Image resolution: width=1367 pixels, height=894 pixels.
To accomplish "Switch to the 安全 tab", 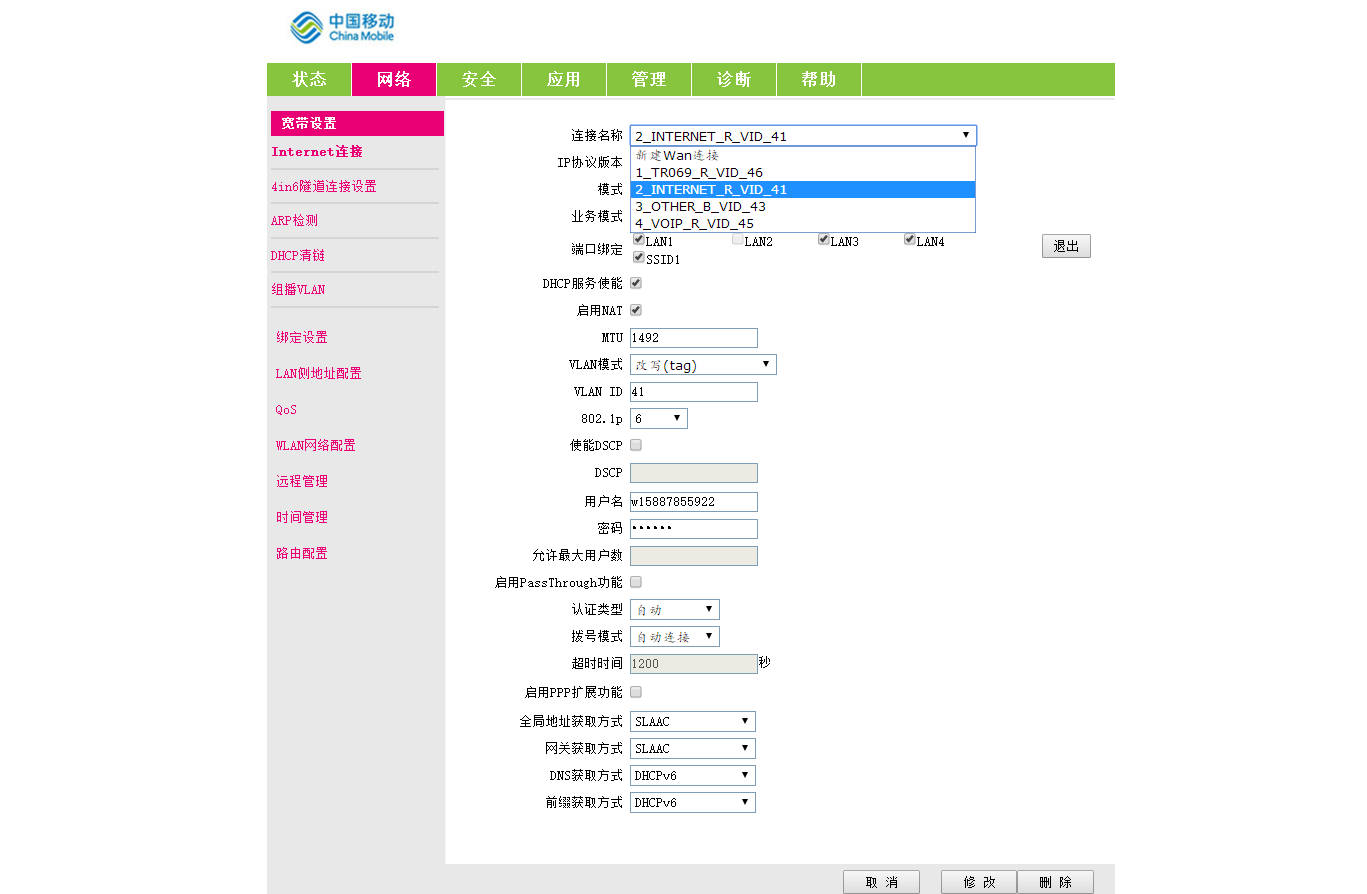I will (x=479, y=80).
